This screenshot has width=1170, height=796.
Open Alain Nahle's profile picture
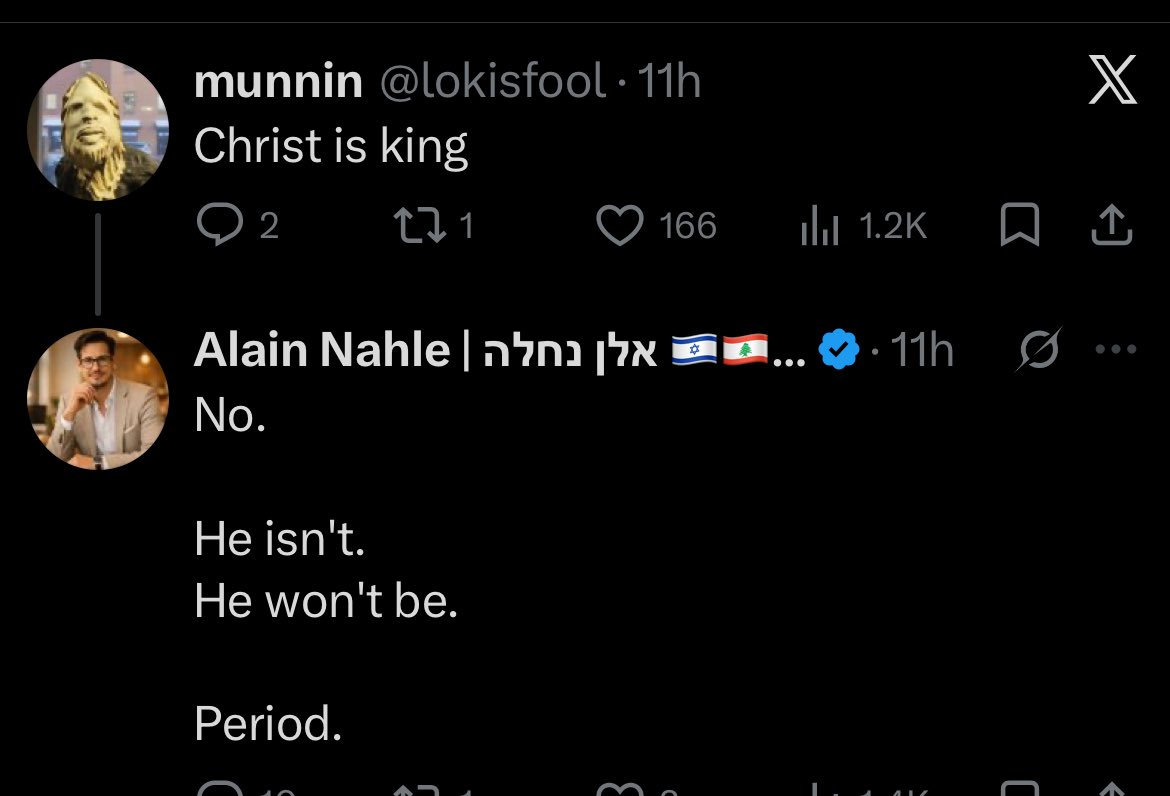coord(98,399)
